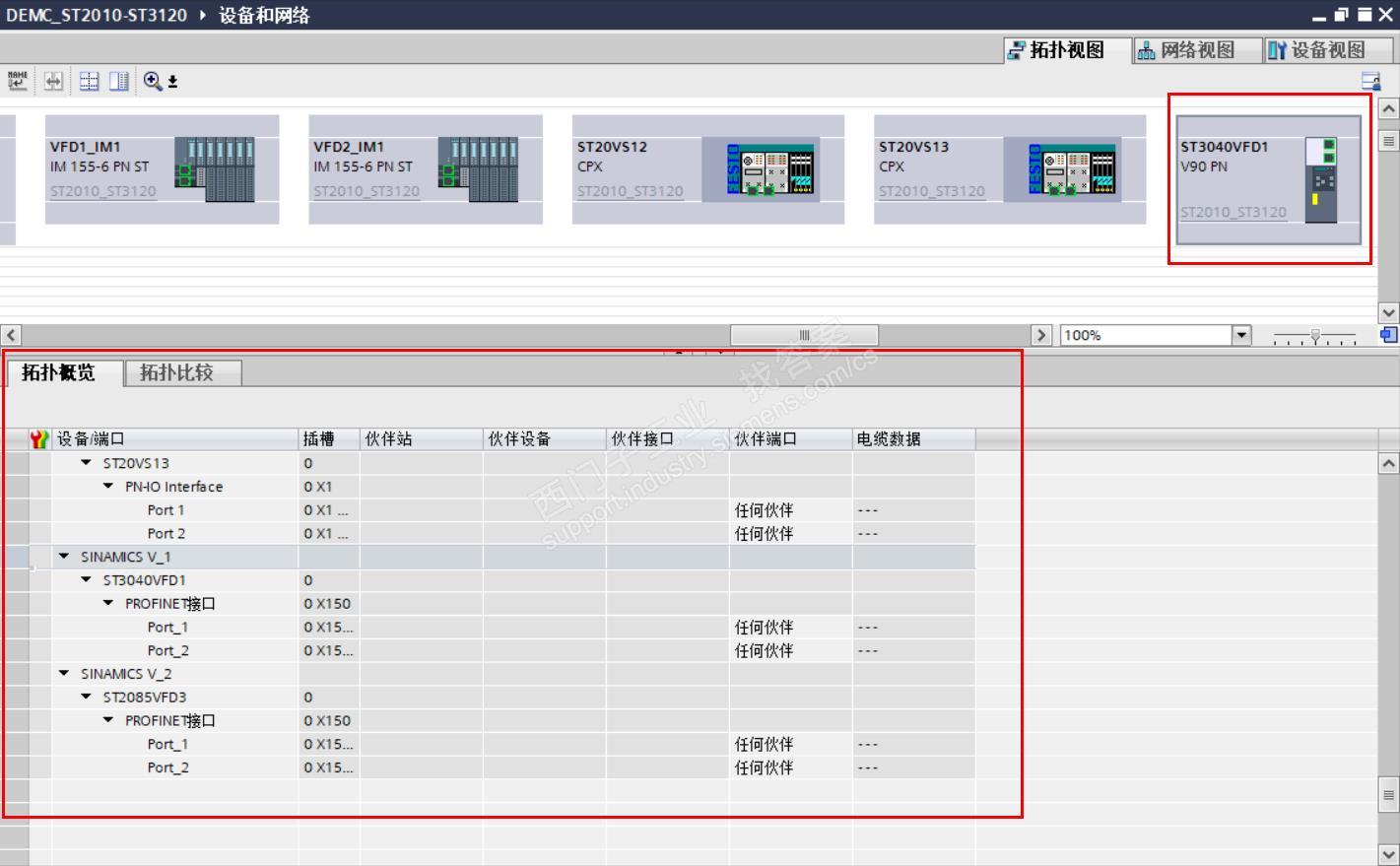Select the VFD2_IM1 device module image
The height and width of the screenshot is (866, 1400).
(478, 169)
